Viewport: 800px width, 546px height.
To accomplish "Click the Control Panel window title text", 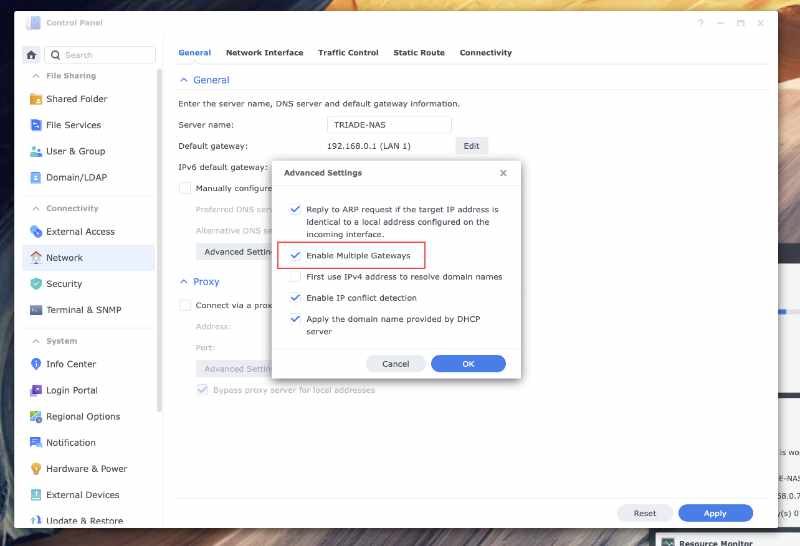I will pos(74,23).
